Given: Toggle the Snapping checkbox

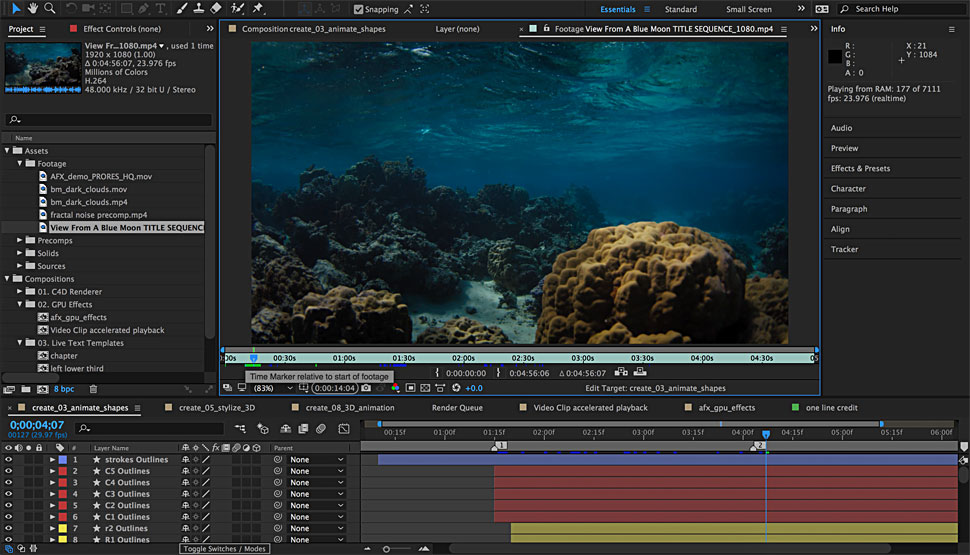Looking at the screenshot, I should tap(358, 9).
